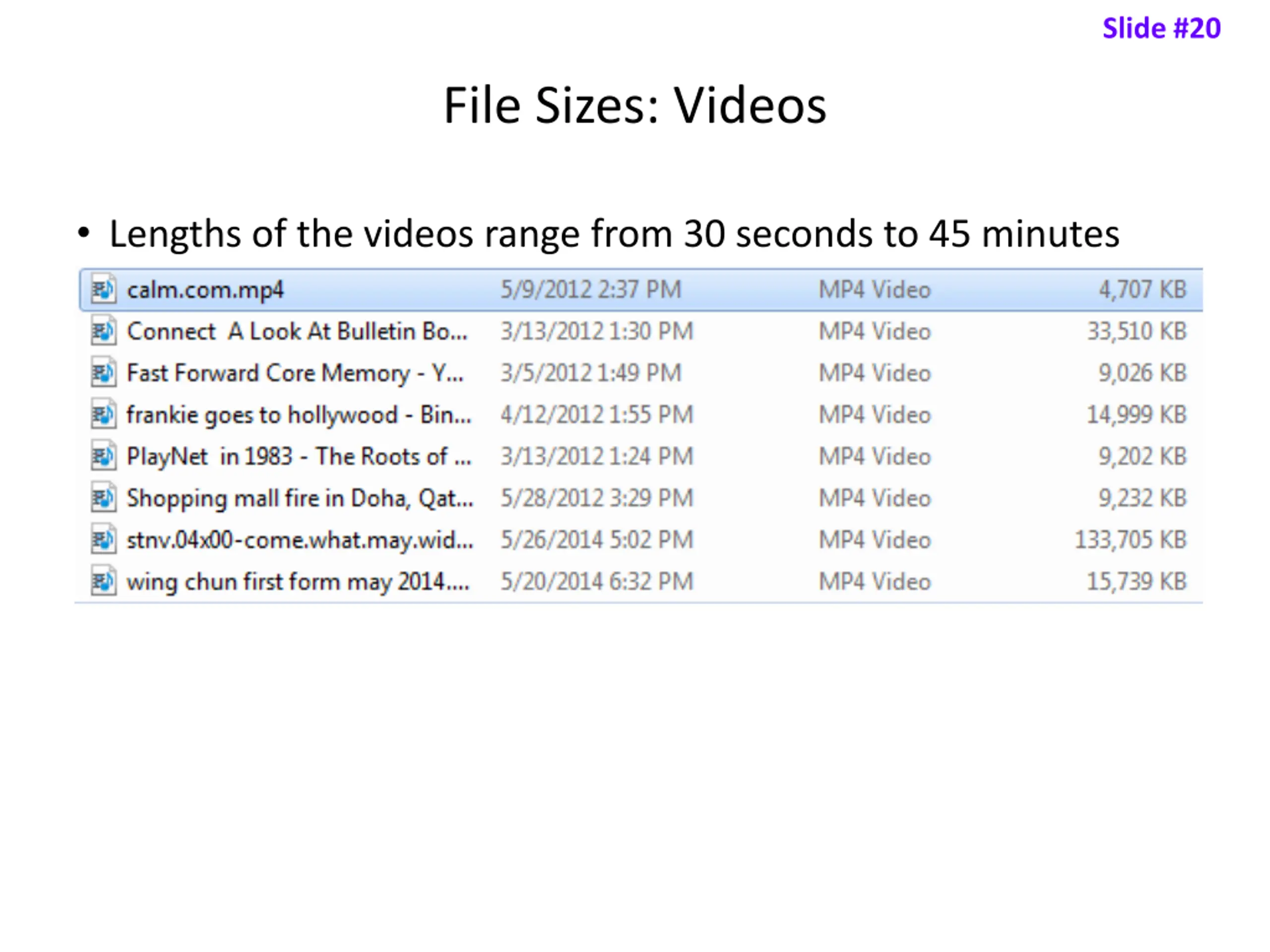The image size is (1270, 952).
Task: Select the stnv.04x00-come.what.may filename
Action: coord(300,540)
